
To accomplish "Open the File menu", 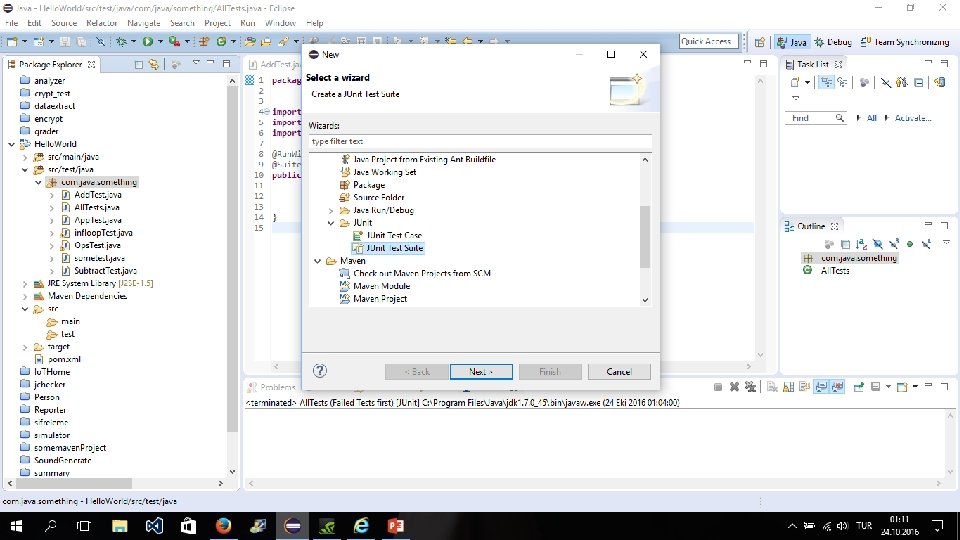I will (12, 23).
